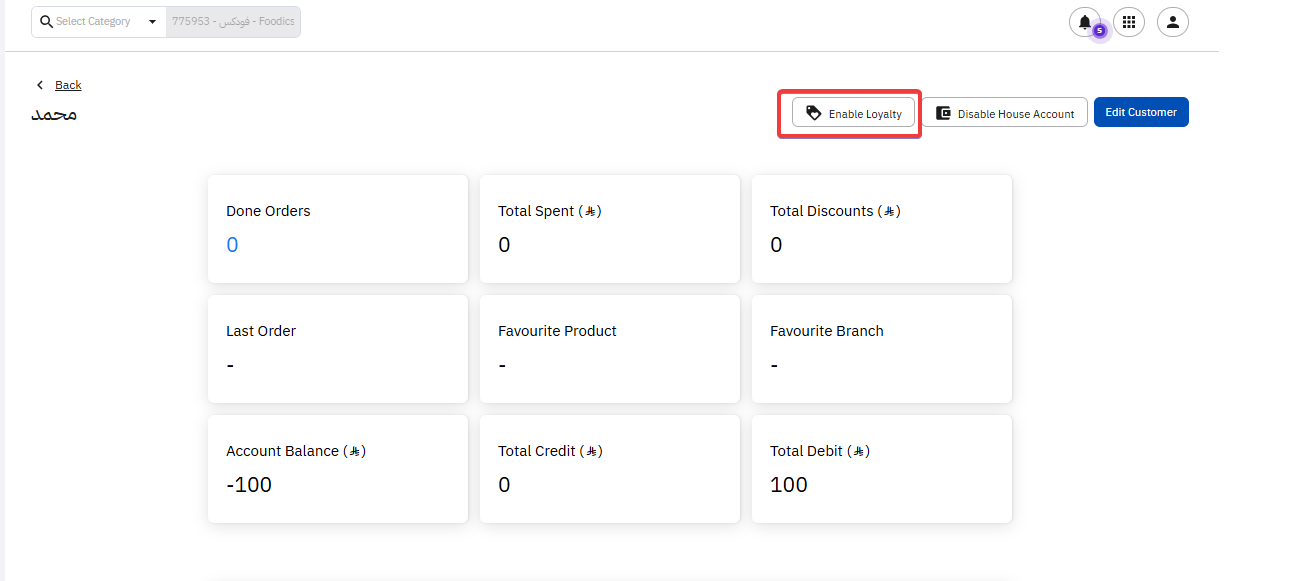Go back using the Back link
1305x581 pixels.
tap(68, 85)
